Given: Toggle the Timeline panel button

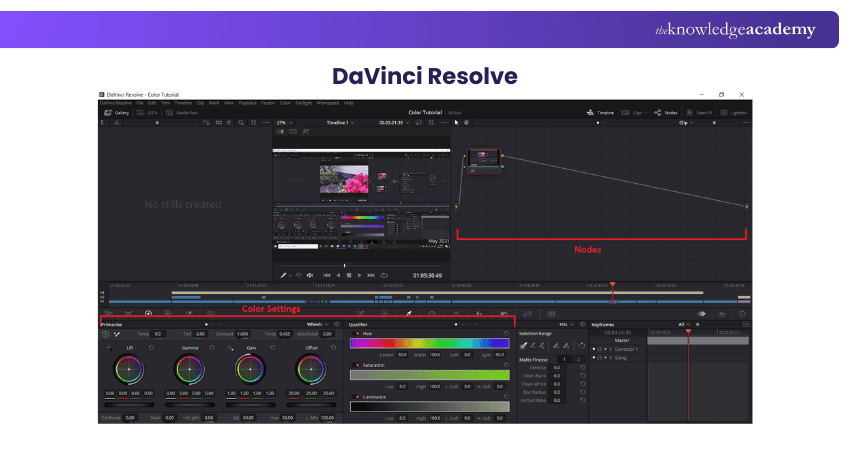Looking at the screenshot, I should coord(600,113).
